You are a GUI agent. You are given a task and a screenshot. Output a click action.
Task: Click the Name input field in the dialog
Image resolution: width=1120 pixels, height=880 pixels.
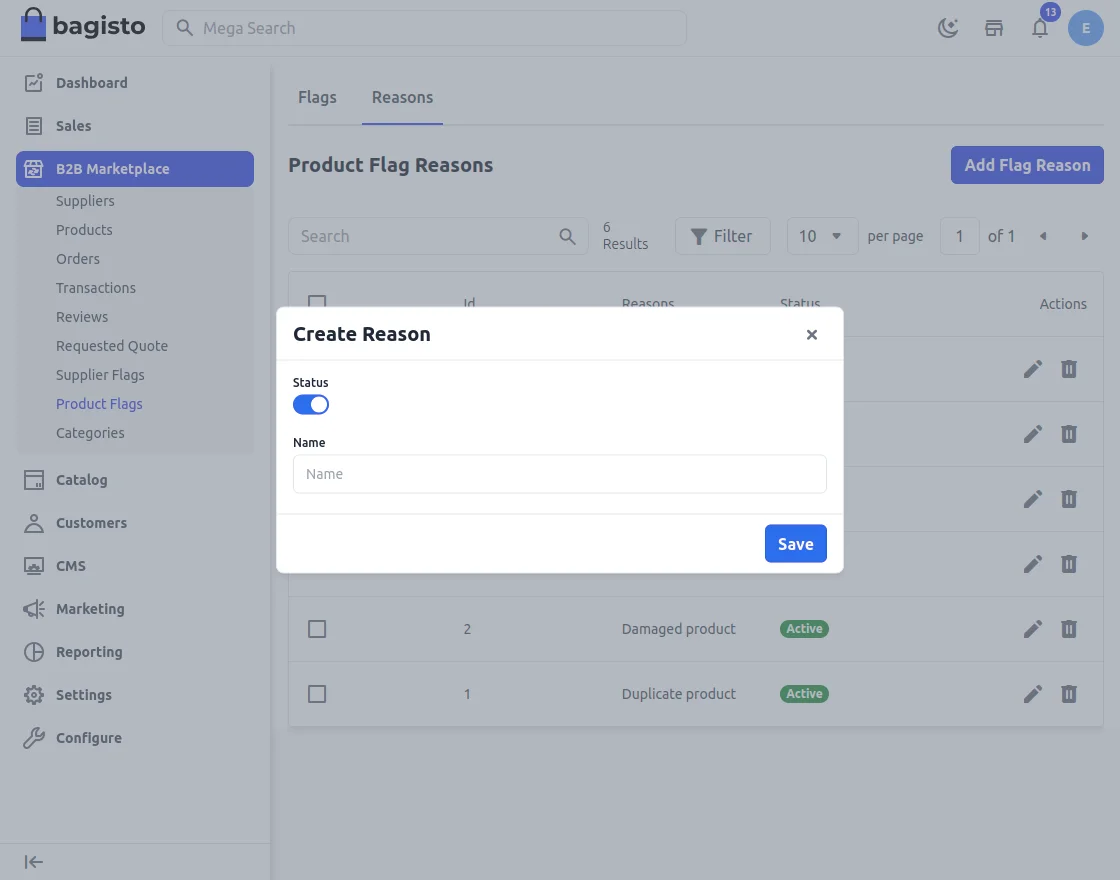tap(559, 473)
